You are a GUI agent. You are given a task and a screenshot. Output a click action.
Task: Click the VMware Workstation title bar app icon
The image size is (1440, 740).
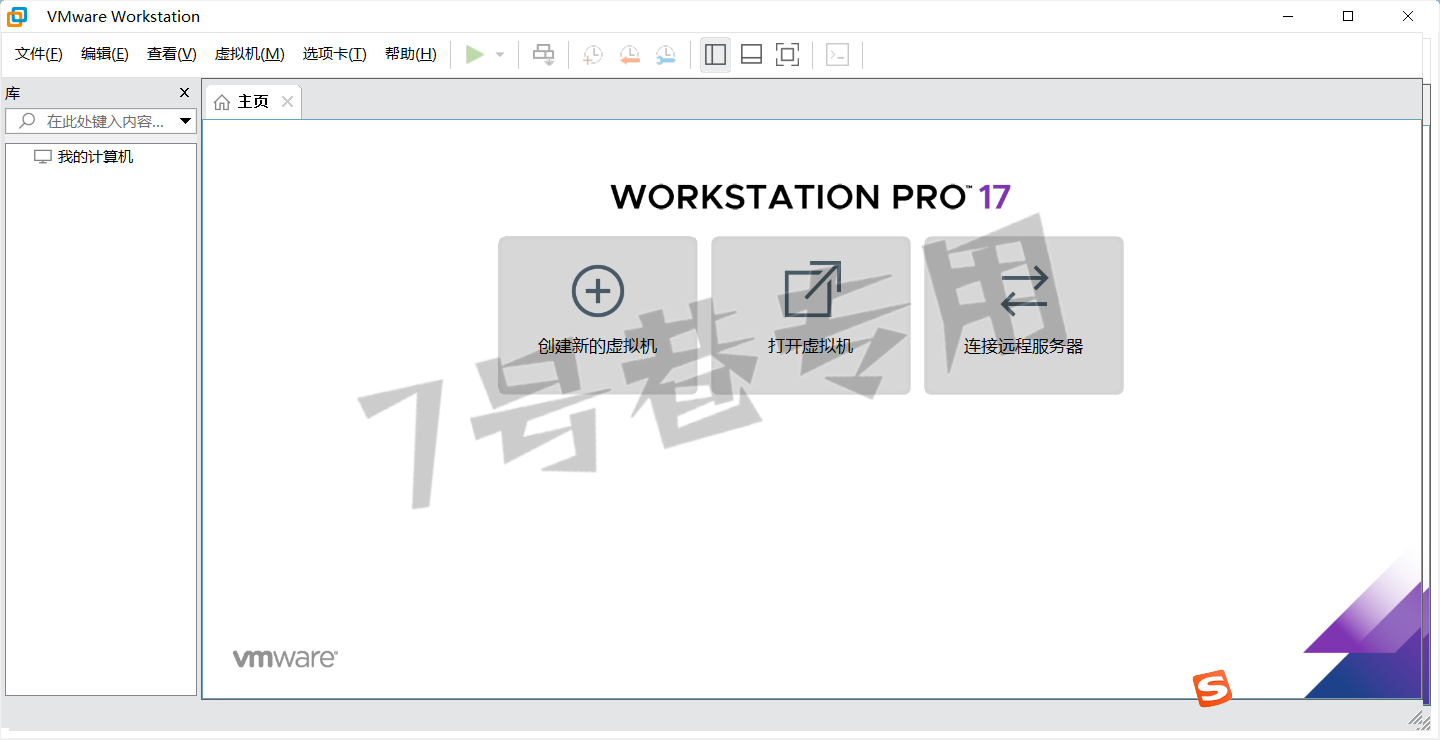click(x=17, y=16)
